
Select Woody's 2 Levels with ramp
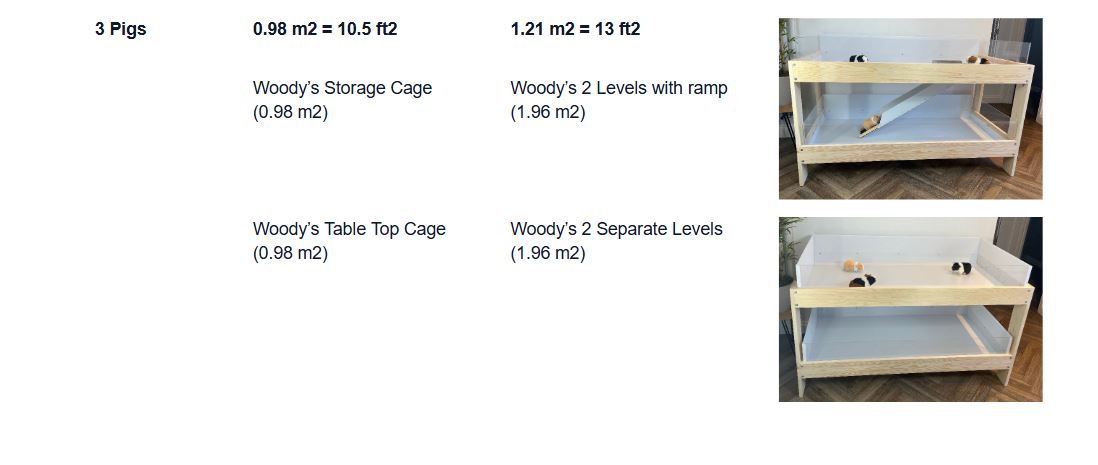619,88
